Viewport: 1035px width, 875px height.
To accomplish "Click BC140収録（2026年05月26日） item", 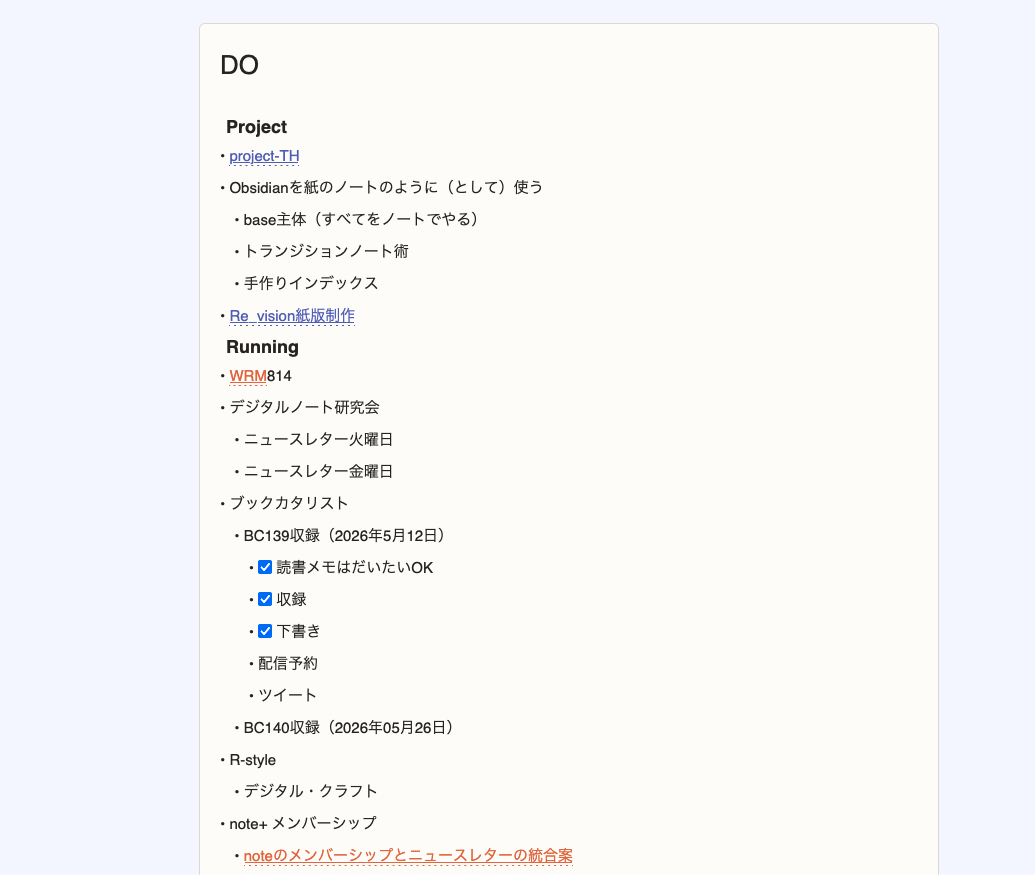I will click(x=349, y=728).
